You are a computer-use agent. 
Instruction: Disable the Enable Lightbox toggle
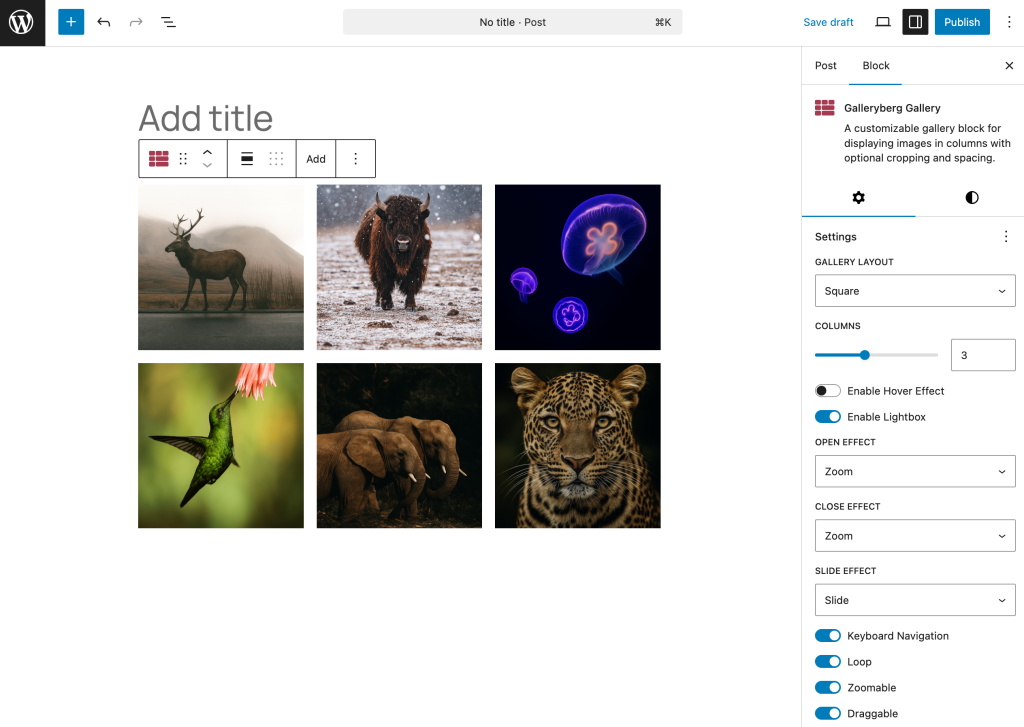pos(828,417)
